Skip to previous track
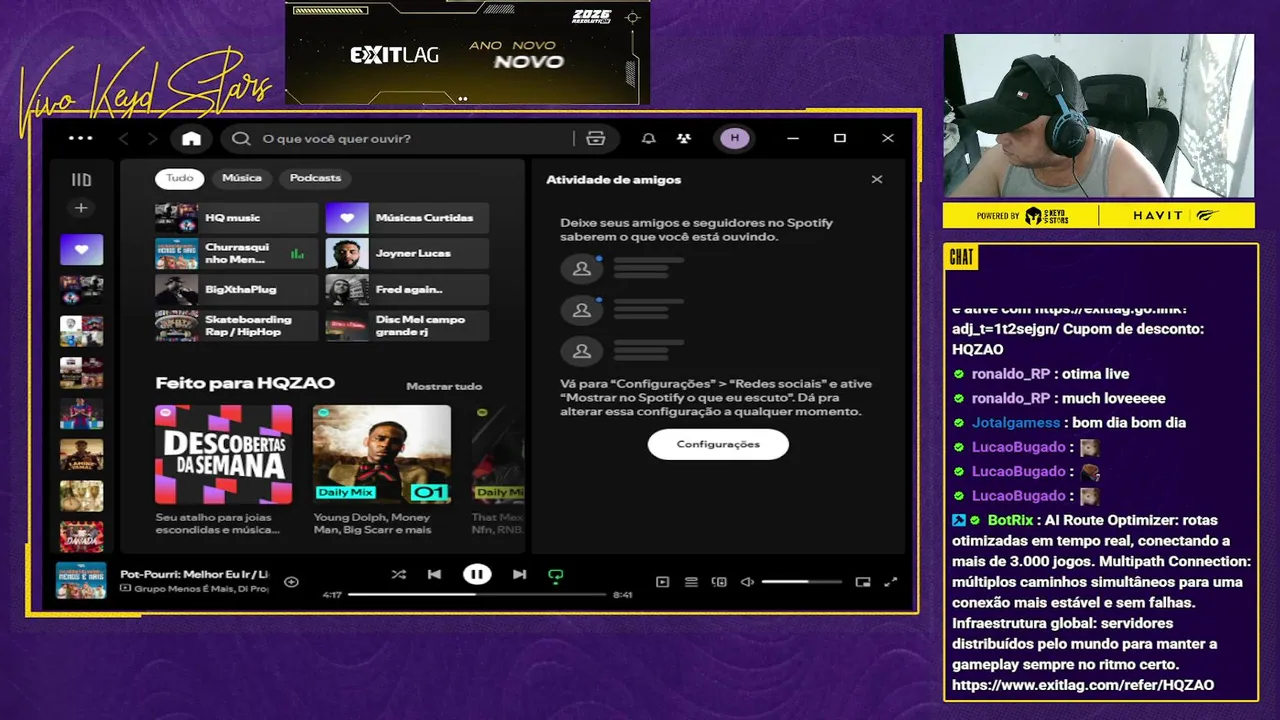Image resolution: width=1280 pixels, height=720 pixels. 434,574
